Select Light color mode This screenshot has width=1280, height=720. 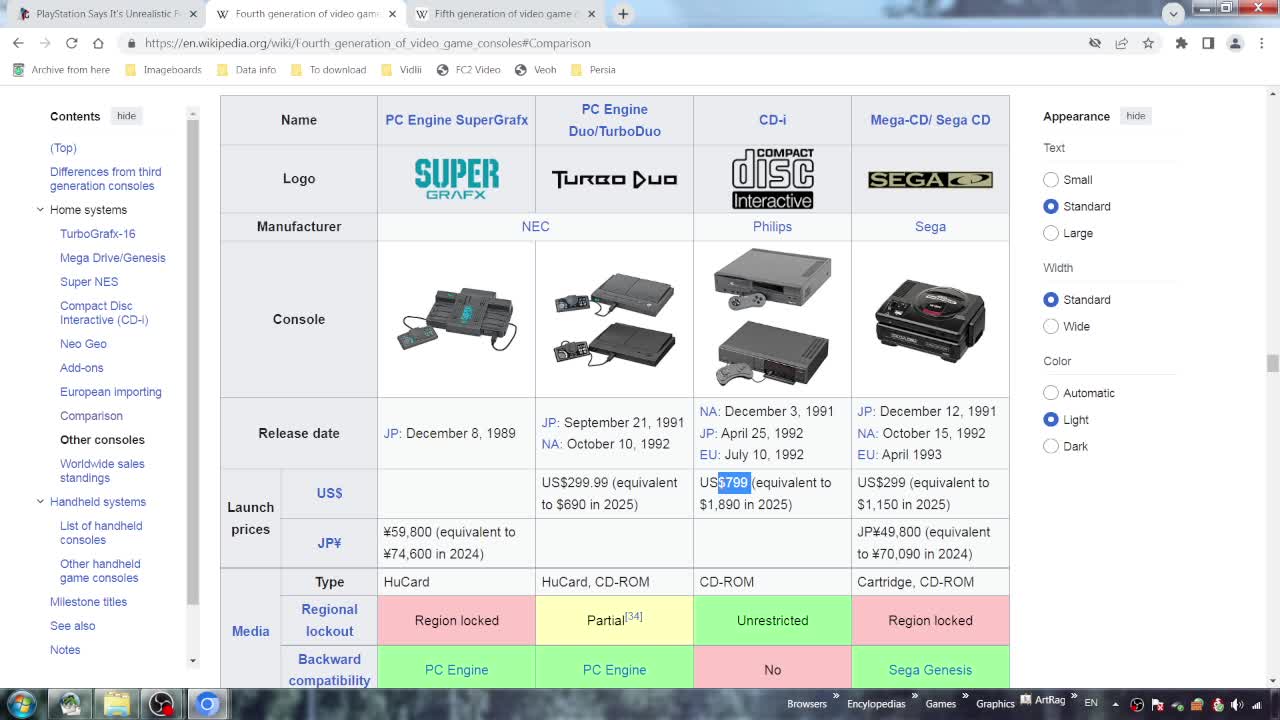pyautogui.click(x=1051, y=420)
